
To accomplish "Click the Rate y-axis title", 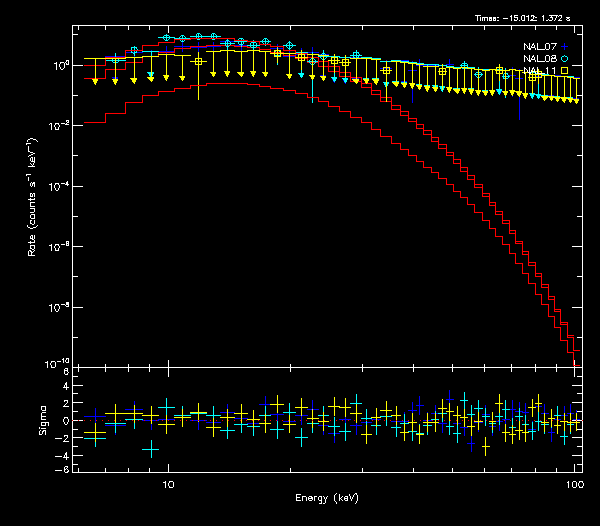I will pyautogui.click(x=34, y=205).
